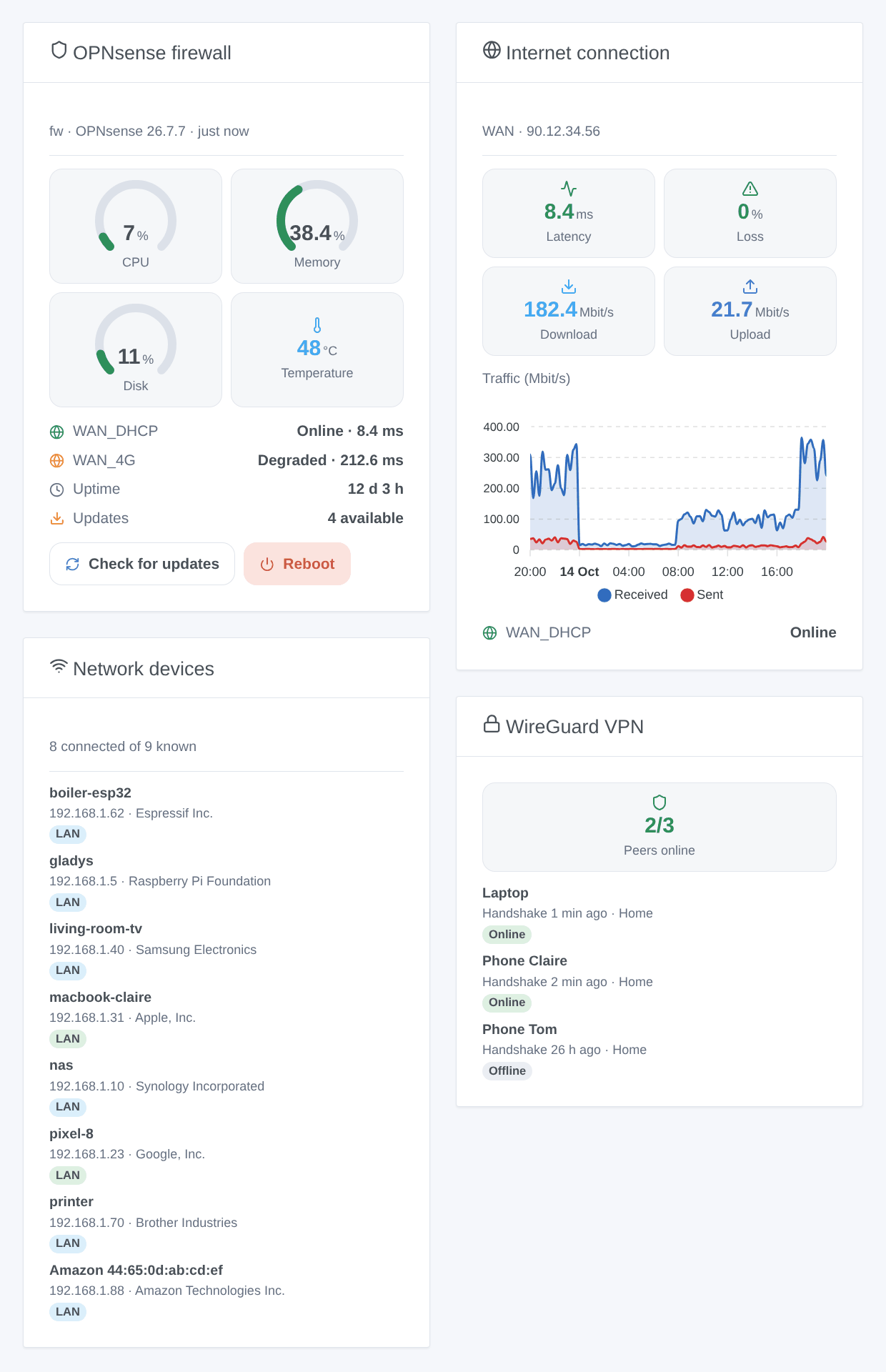Screen dimensions: 886x1372
Task: Click the Memory gauge showing 38.4%
Action: tap(317, 226)
